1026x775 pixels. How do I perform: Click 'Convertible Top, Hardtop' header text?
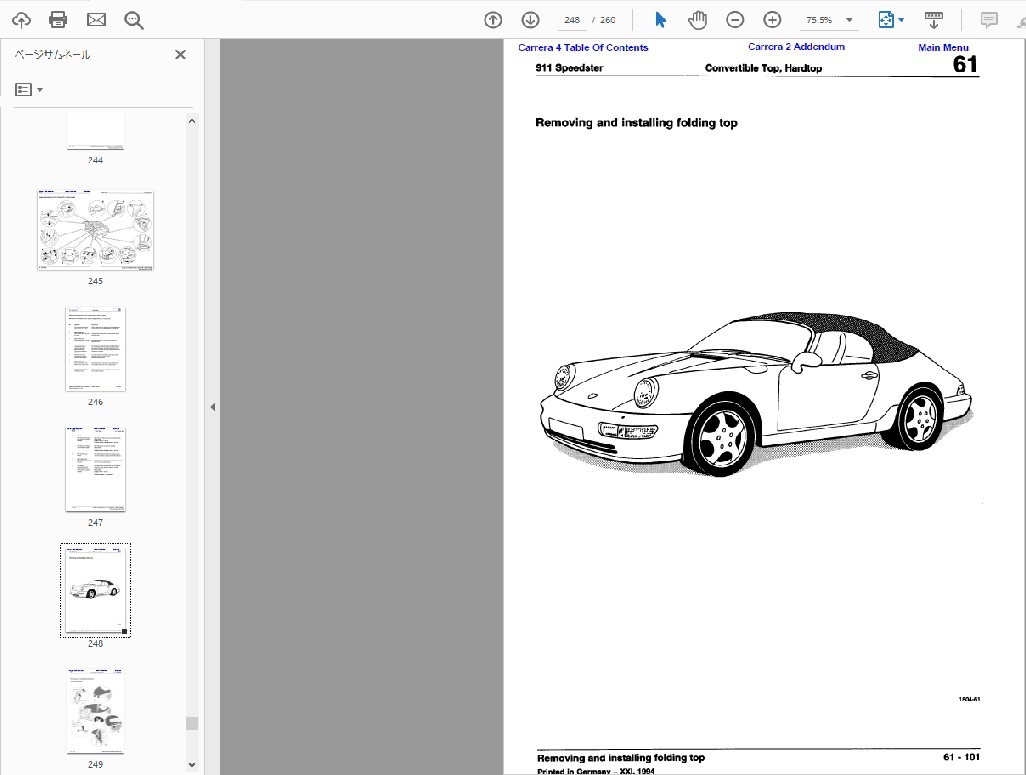763,68
